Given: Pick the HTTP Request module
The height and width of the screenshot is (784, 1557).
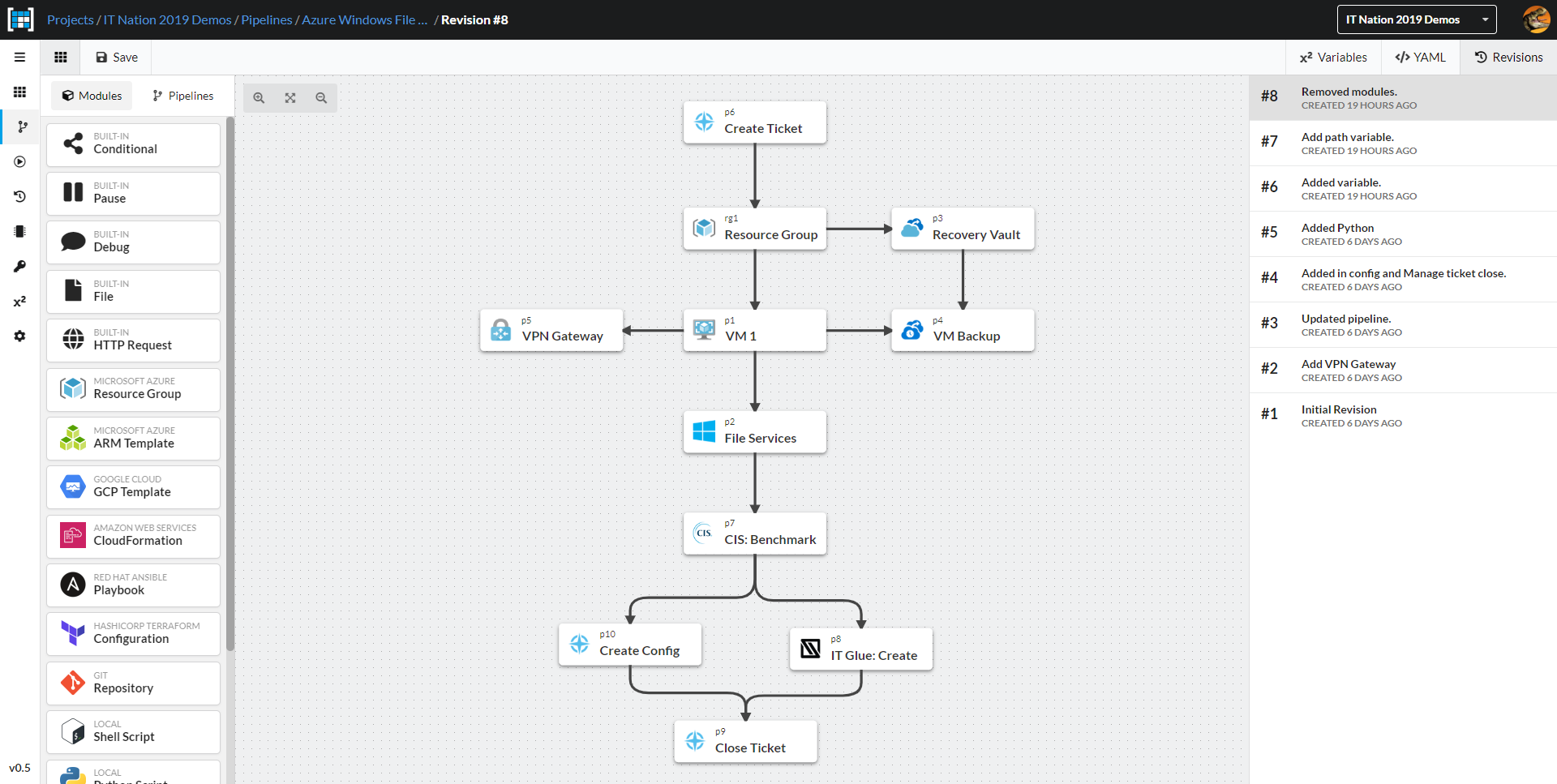Looking at the screenshot, I should pos(133,341).
